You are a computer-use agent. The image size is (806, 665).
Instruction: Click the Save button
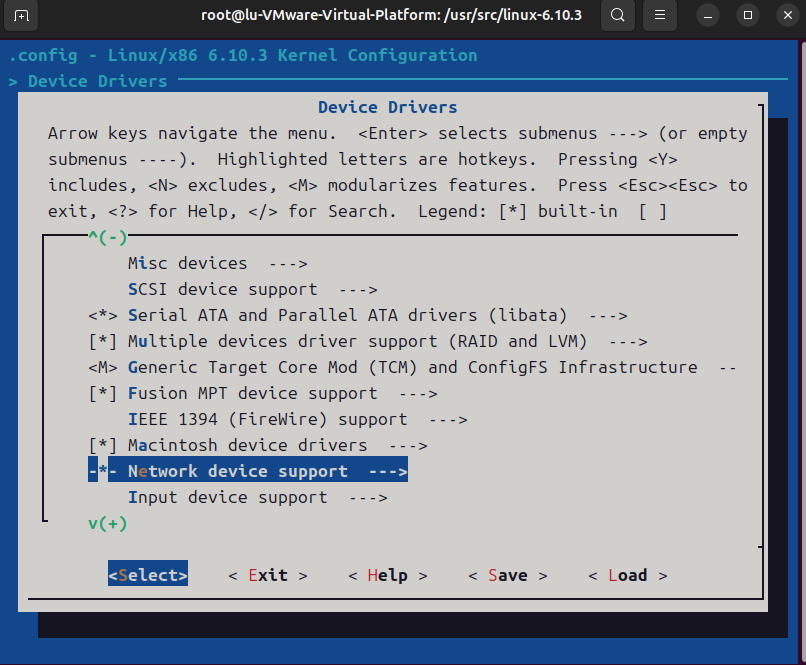507,576
